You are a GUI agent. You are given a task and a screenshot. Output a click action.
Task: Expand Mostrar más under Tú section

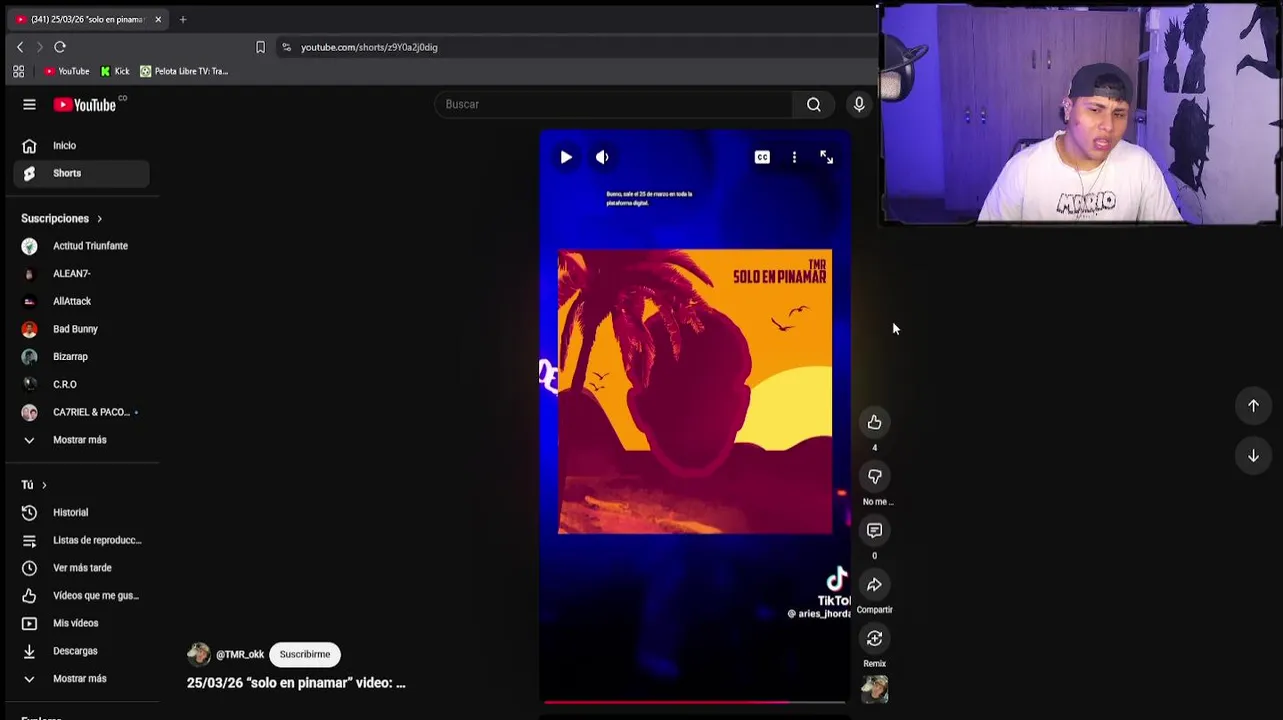pos(82,678)
